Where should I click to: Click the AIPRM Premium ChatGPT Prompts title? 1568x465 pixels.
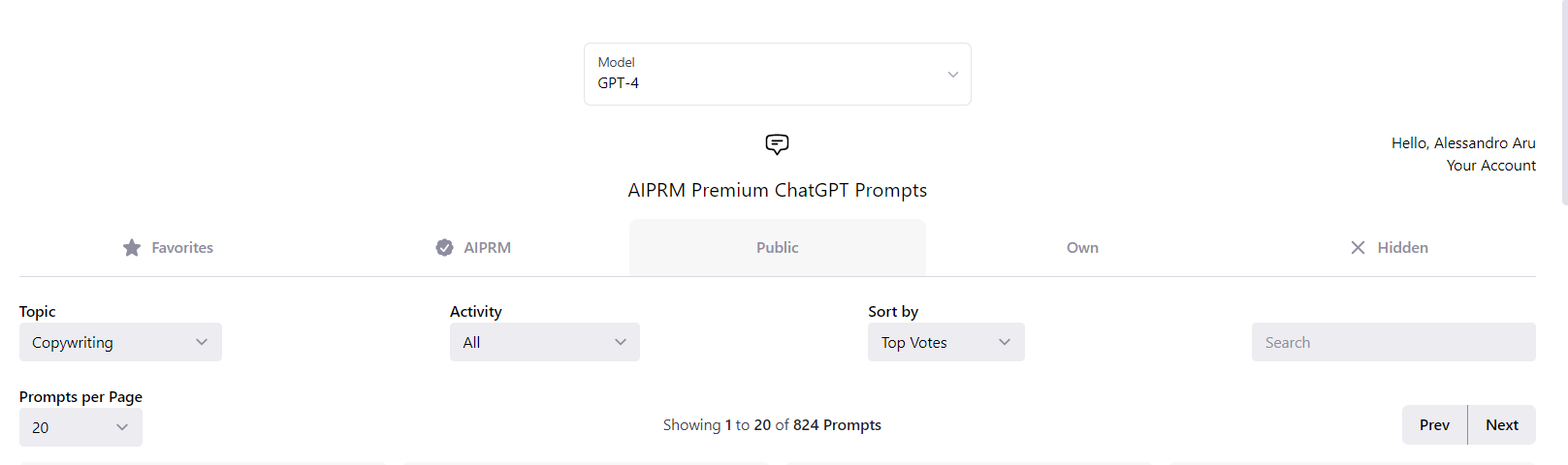tap(777, 190)
